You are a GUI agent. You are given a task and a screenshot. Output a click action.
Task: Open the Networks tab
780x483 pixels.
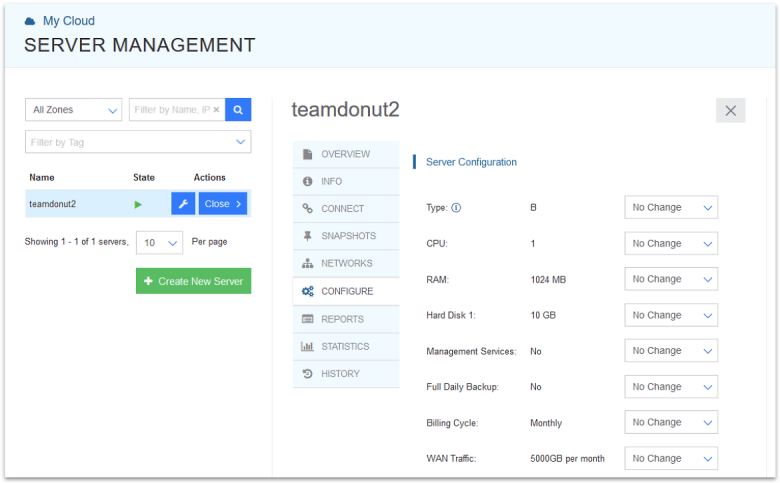tap(346, 263)
